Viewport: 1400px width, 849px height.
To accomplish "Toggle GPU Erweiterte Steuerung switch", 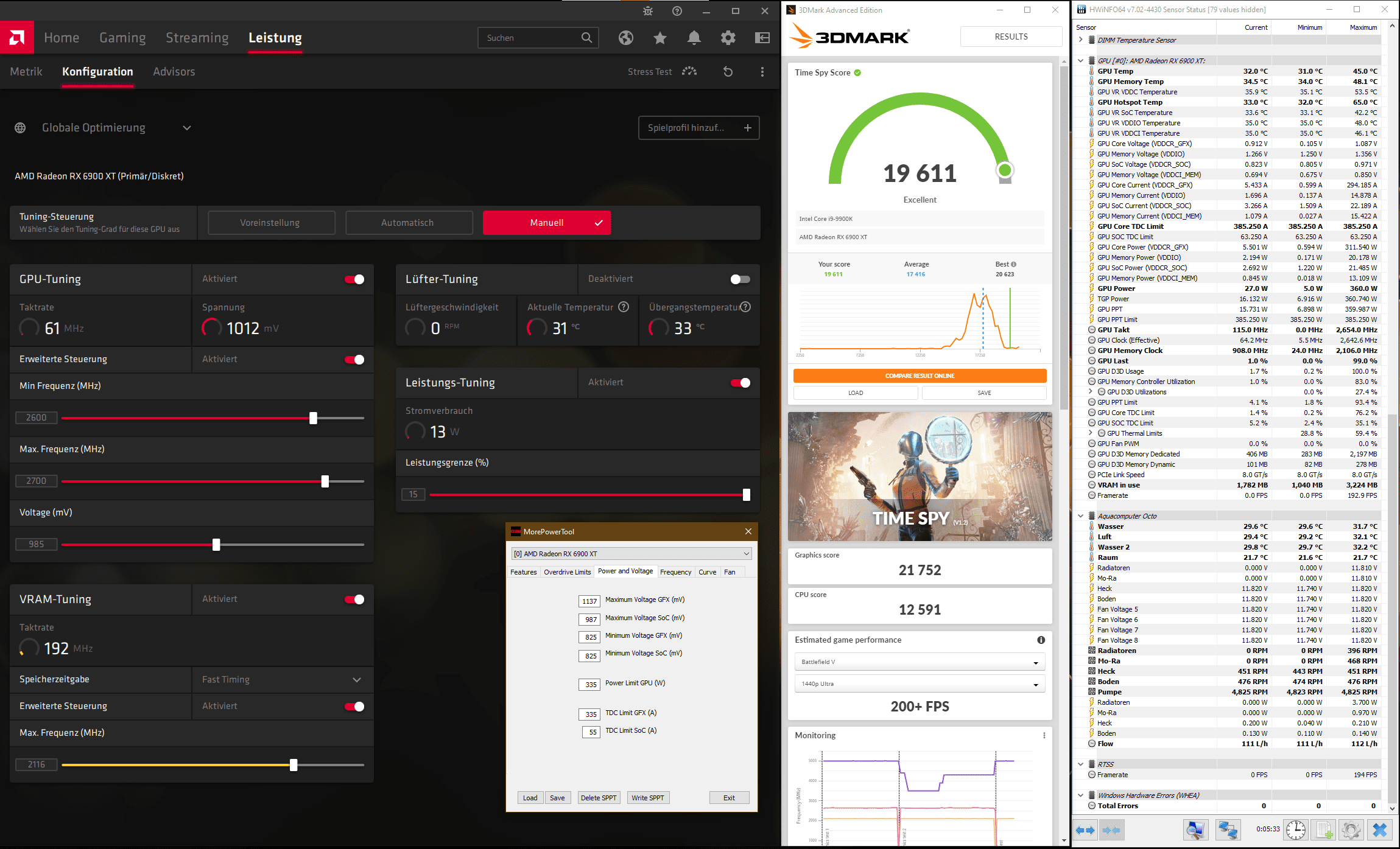I will [x=354, y=360].
